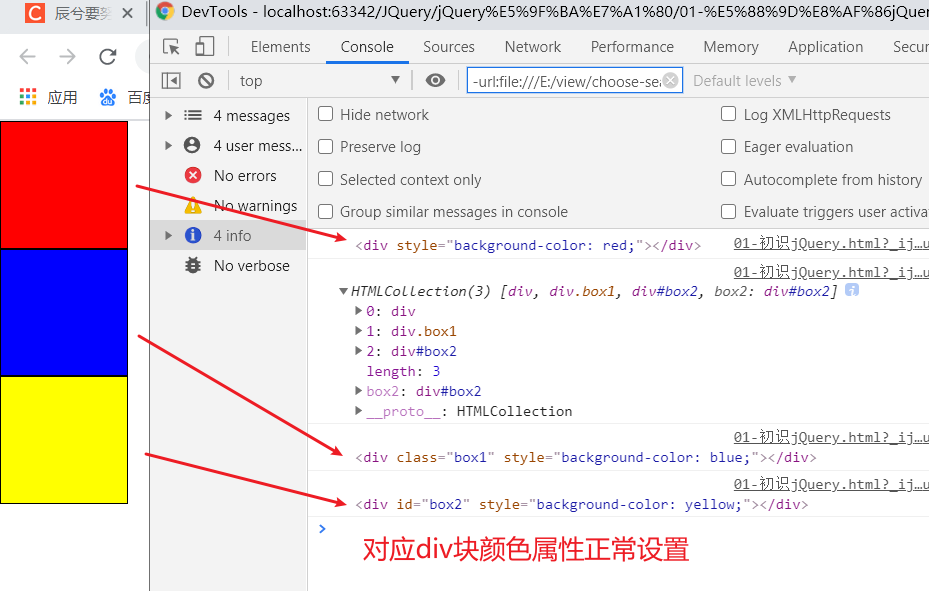Clear the console with the ban icon
This screenshot has height=591, width=929.
[206, 81]
